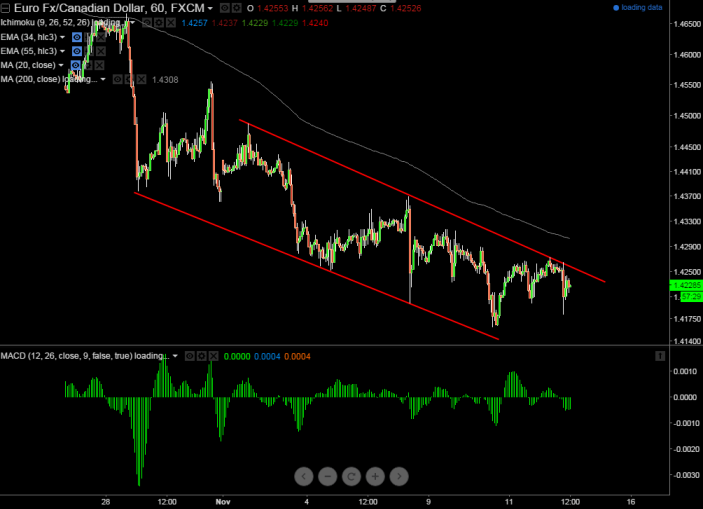Expand the EMA (55, hlc3) dropdown arrow
The image size is (703, 509).
pyautogui.click(x=62, y=51)
